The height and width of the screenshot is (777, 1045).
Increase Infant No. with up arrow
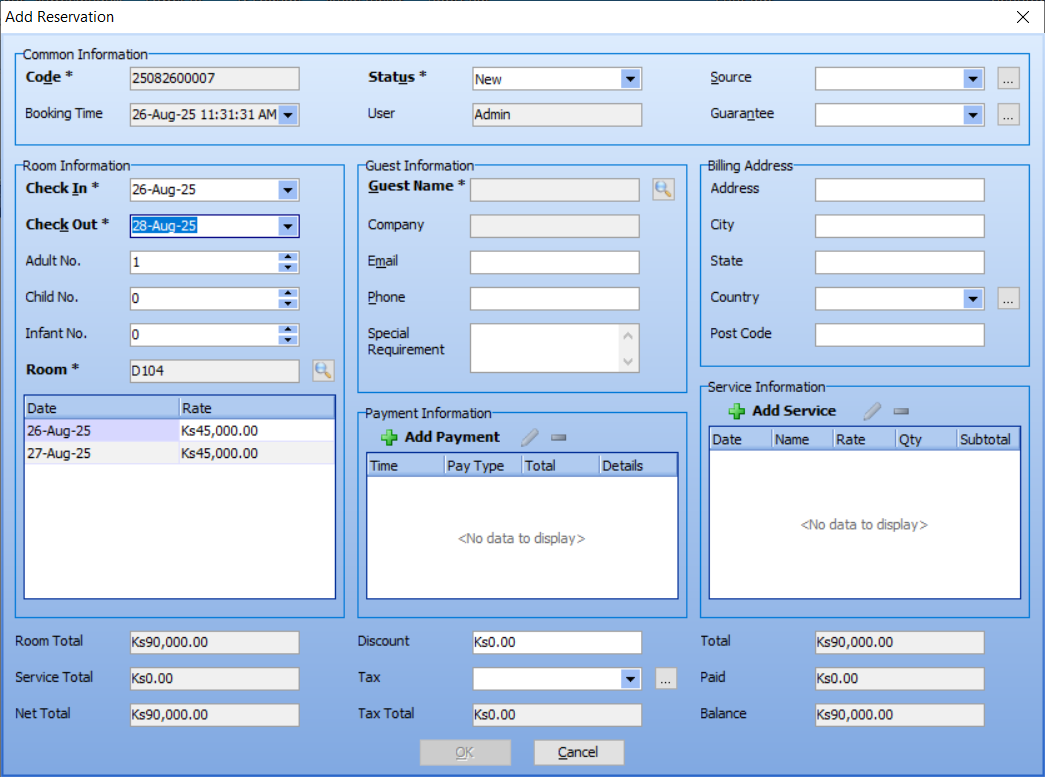288,330
